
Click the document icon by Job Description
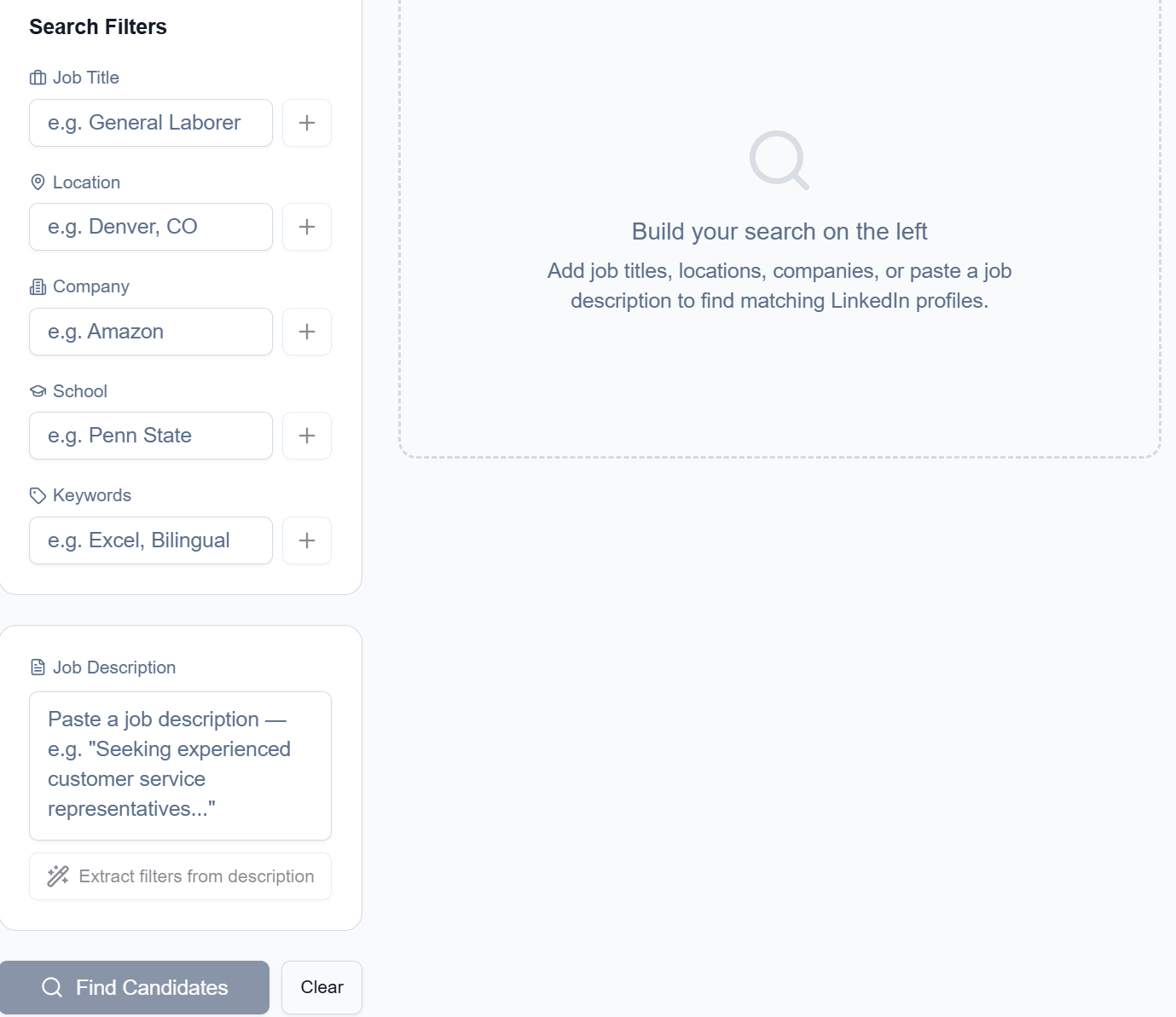(38, 667)
